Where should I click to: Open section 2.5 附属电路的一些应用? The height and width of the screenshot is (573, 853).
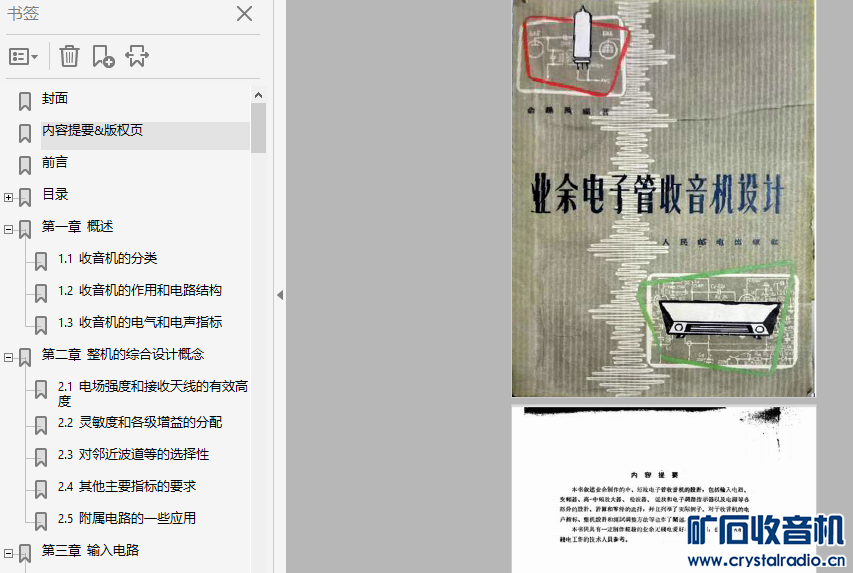pos(127,519)
